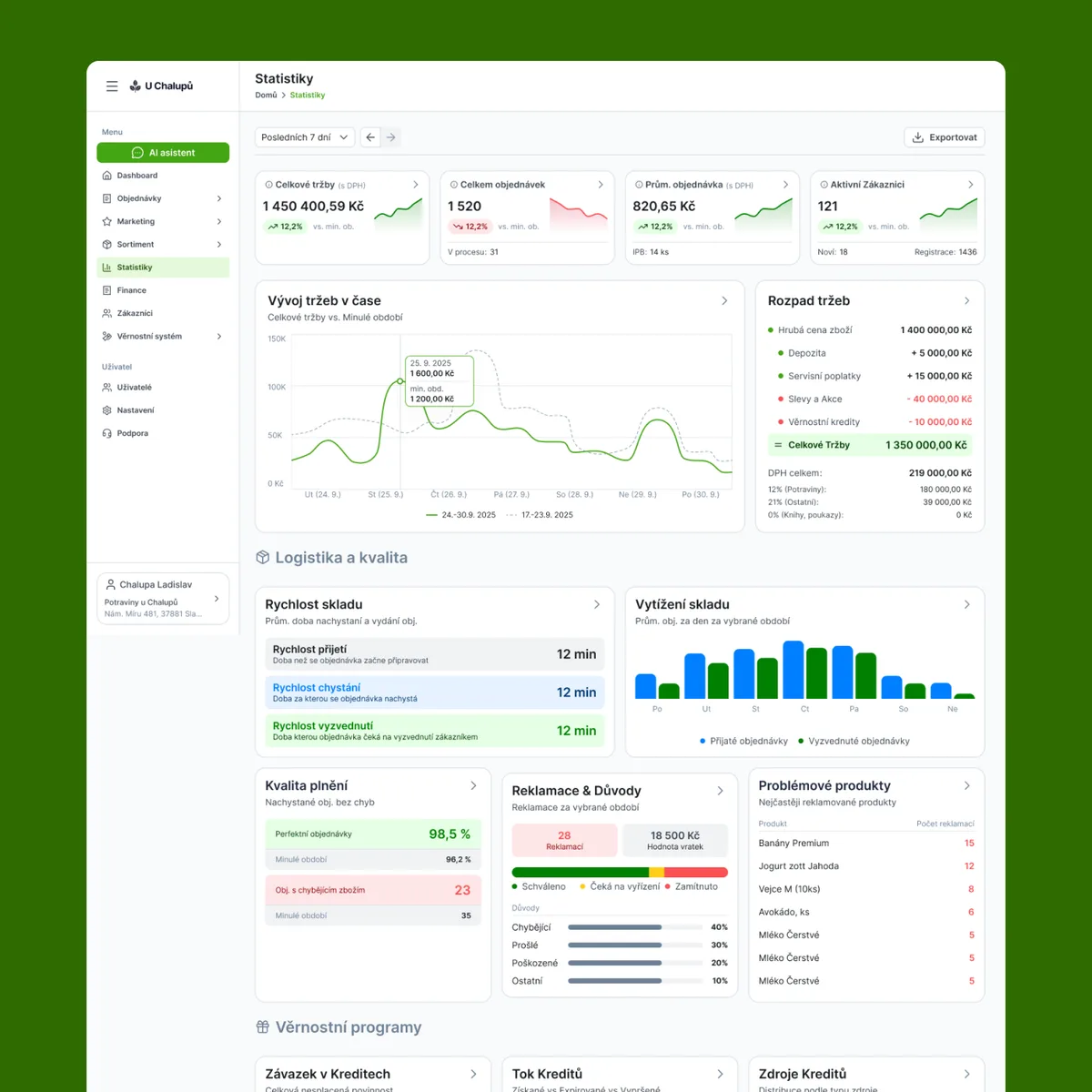The width and height of the screenshot is (1092, 1092).
Task: Expand the Věrnostní systém chevron
Action: 219,337
